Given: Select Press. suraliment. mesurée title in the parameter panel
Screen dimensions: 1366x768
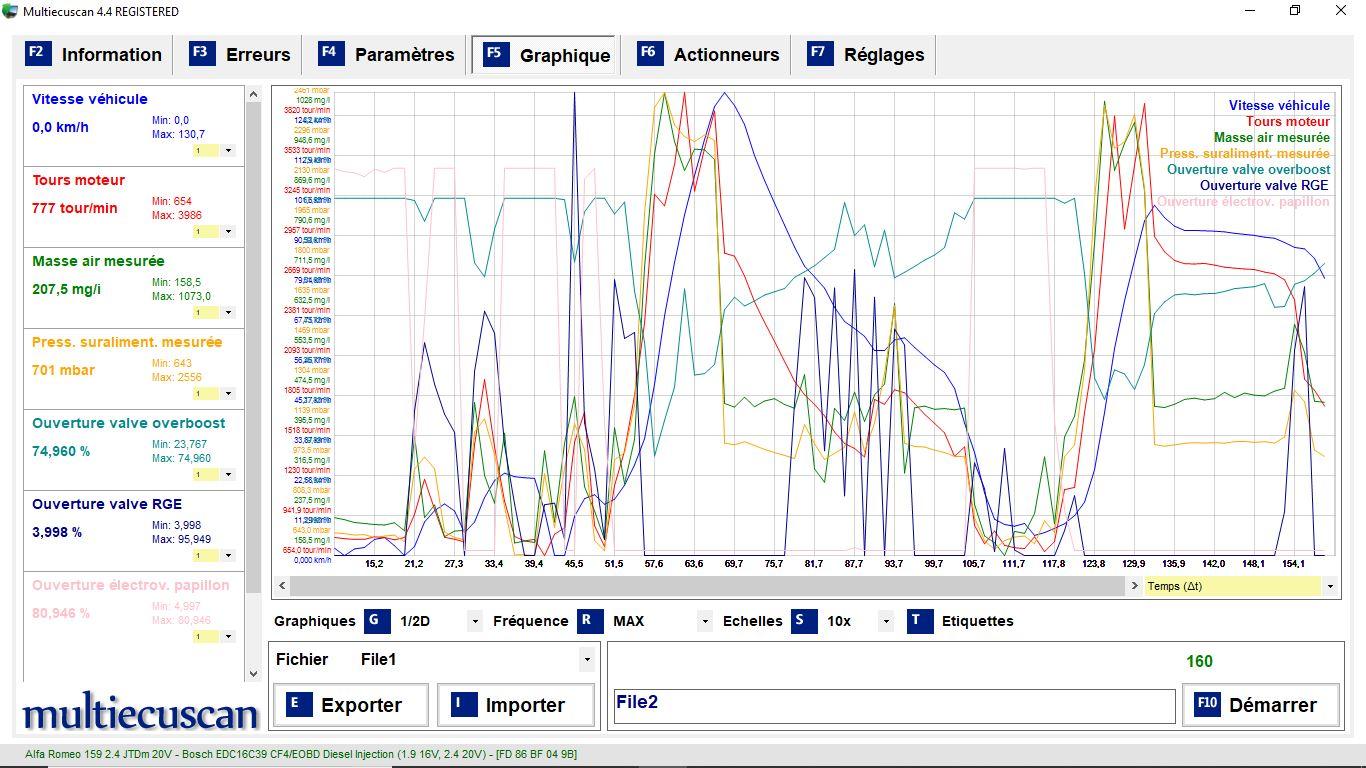Looking at the screenshot, I should click(127, 342).
